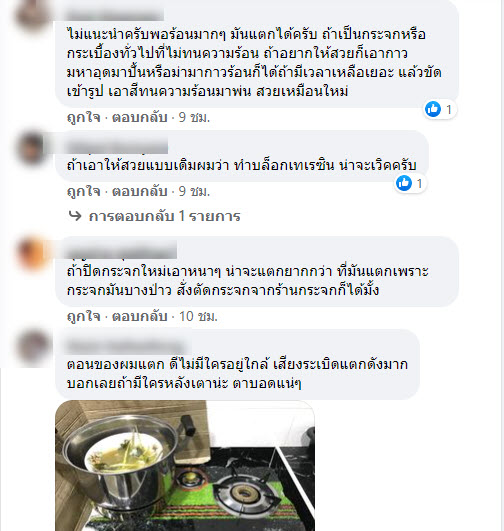Like the resin comment via ถูกใจ
This screenshot has height=531, width=504.
(x=84, y=191)
